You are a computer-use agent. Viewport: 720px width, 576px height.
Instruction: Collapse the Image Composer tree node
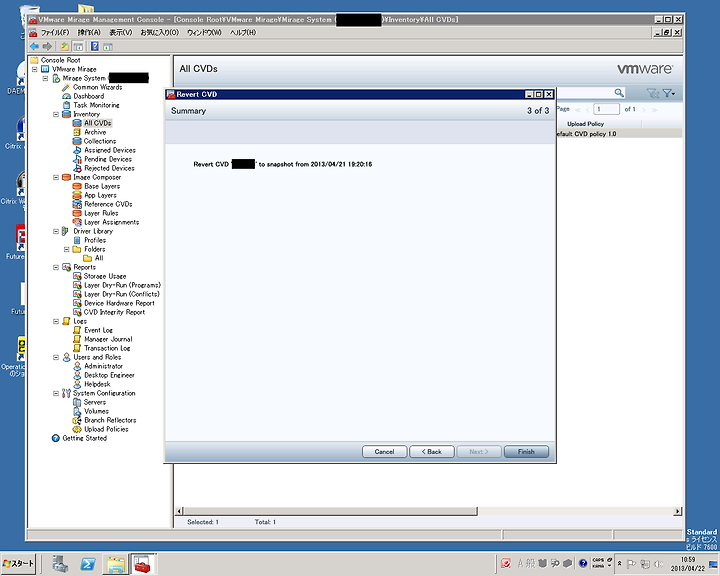pyautogui.click(x=56, y=177)
